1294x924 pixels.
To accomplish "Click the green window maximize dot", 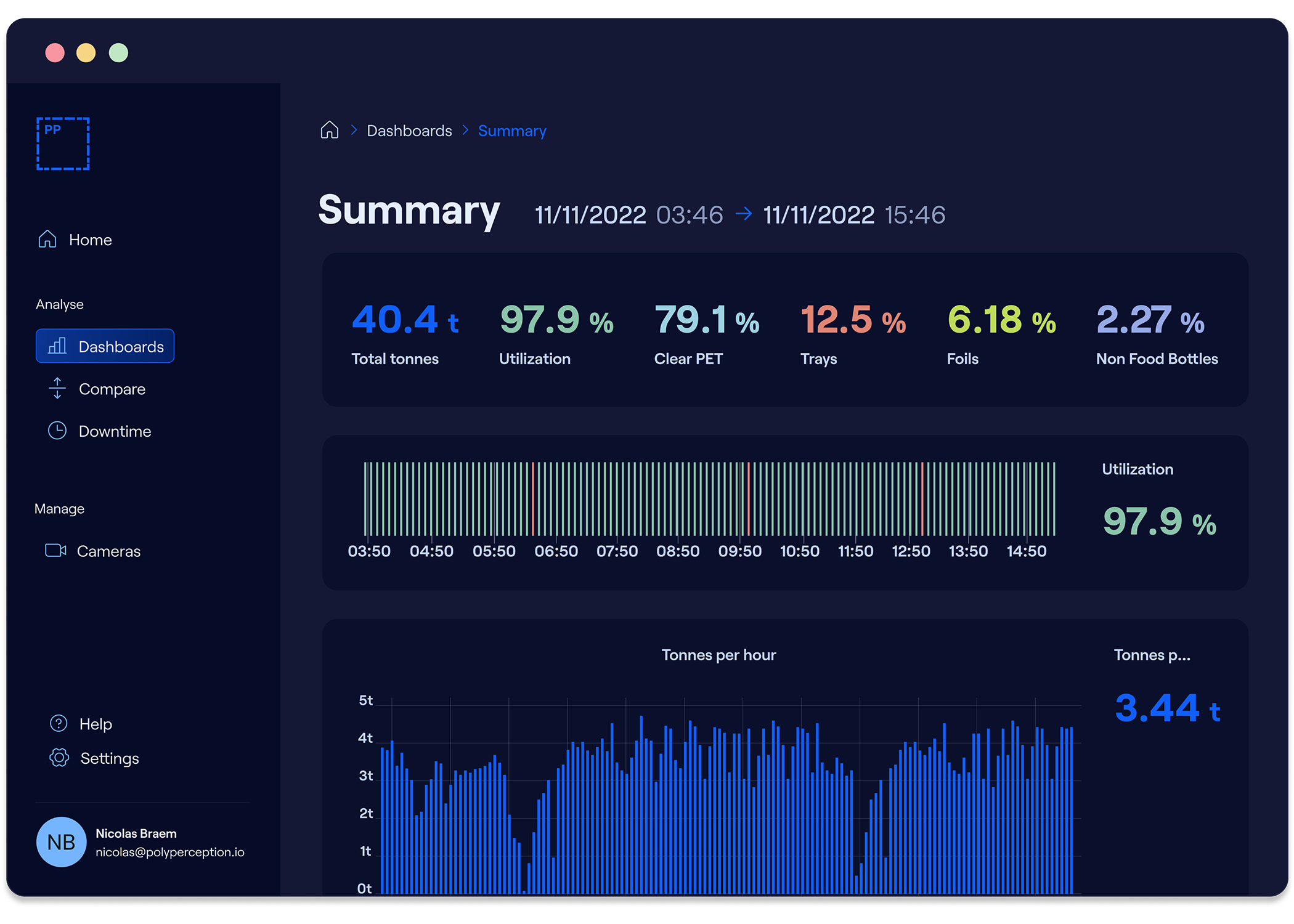I will click(x=118, y=53).
